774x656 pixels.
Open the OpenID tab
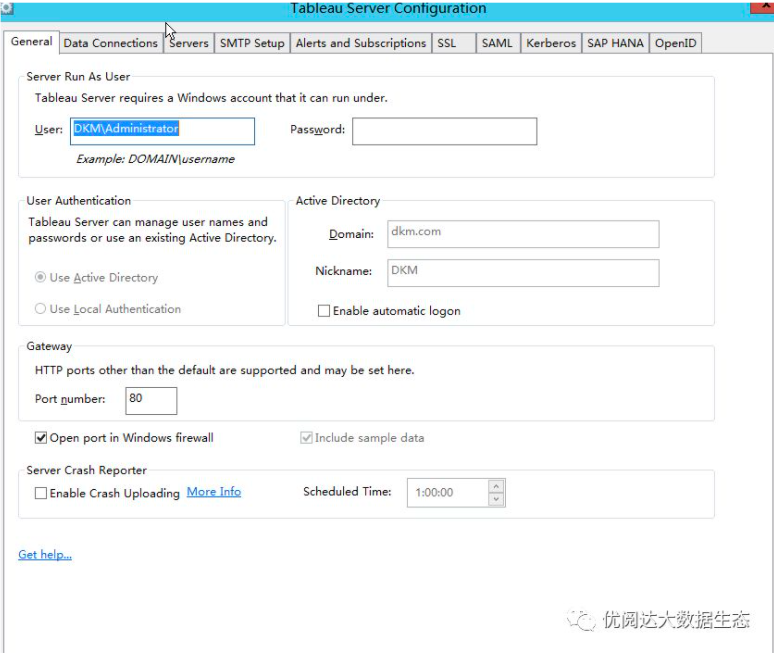675,43
